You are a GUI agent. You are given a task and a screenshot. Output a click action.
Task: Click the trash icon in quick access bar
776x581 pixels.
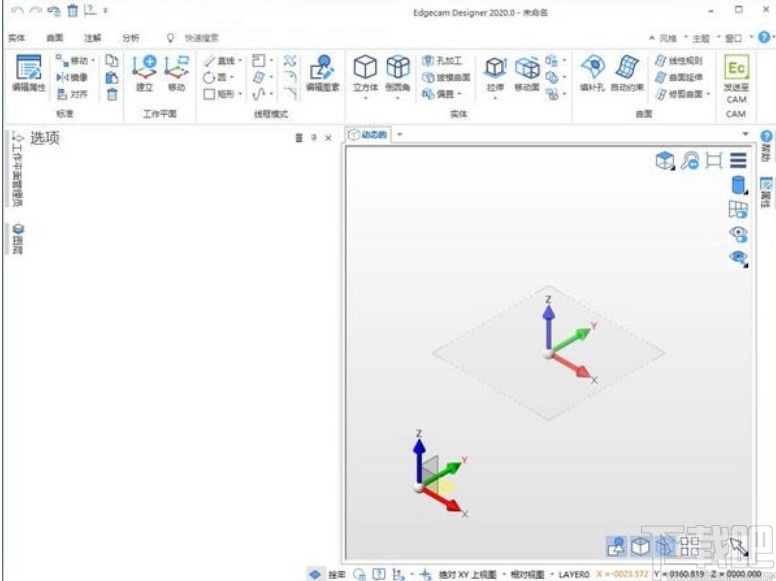tap(73, 10)
